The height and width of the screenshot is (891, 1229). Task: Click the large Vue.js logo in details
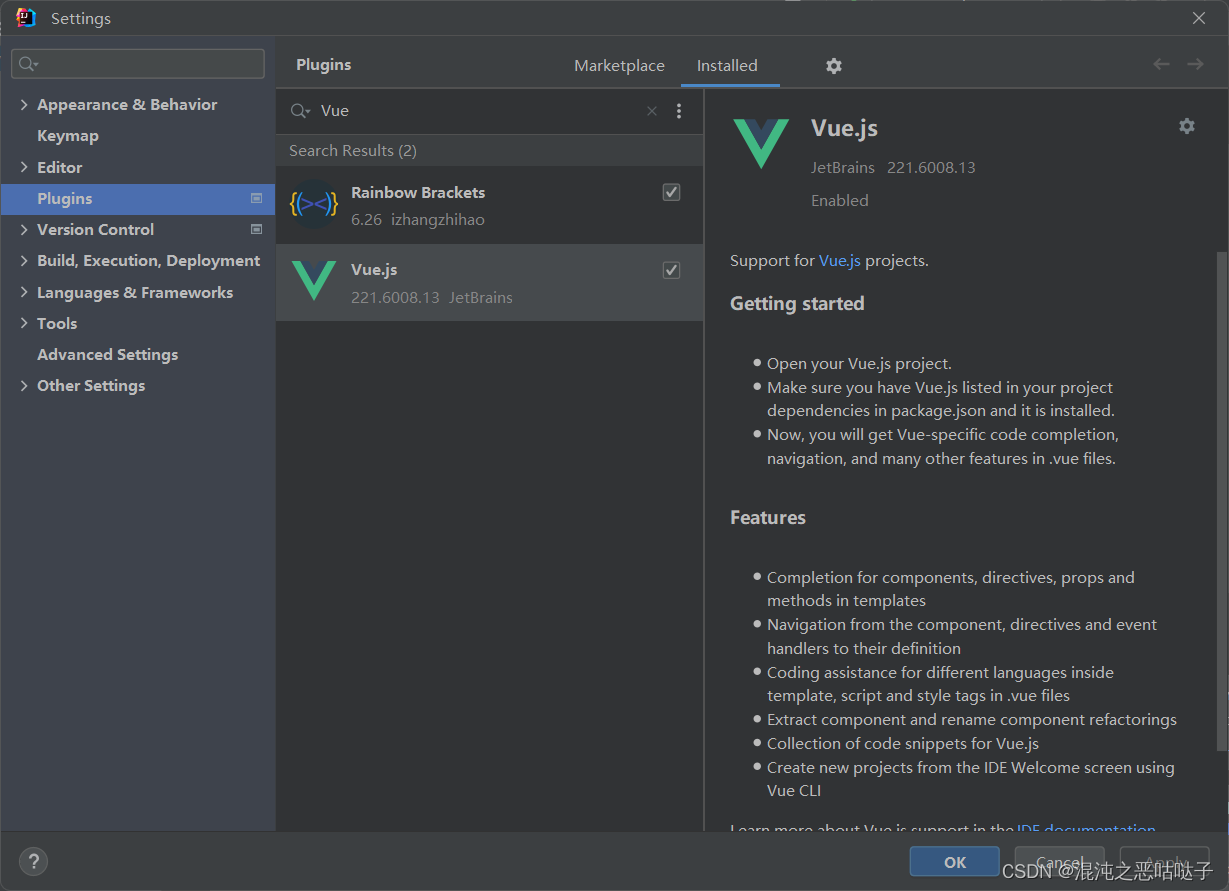tap(761, 143)
